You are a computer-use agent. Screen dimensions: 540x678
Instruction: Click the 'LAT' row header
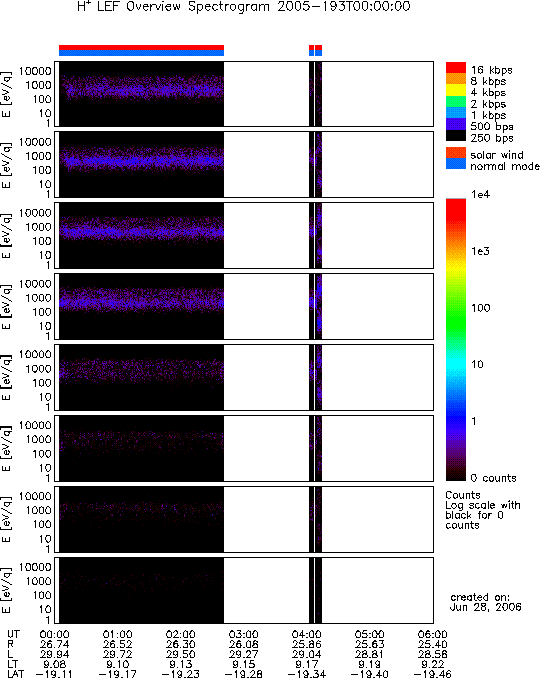pos(16,674)
